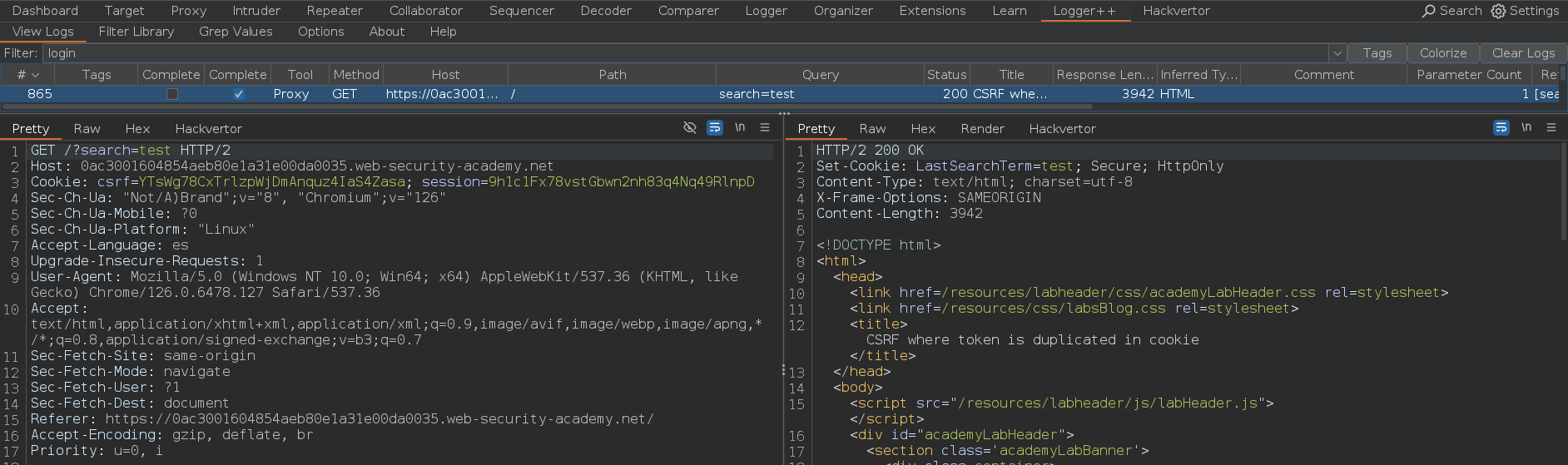Hide non-printable characters eye icon in request

point(689,127)
